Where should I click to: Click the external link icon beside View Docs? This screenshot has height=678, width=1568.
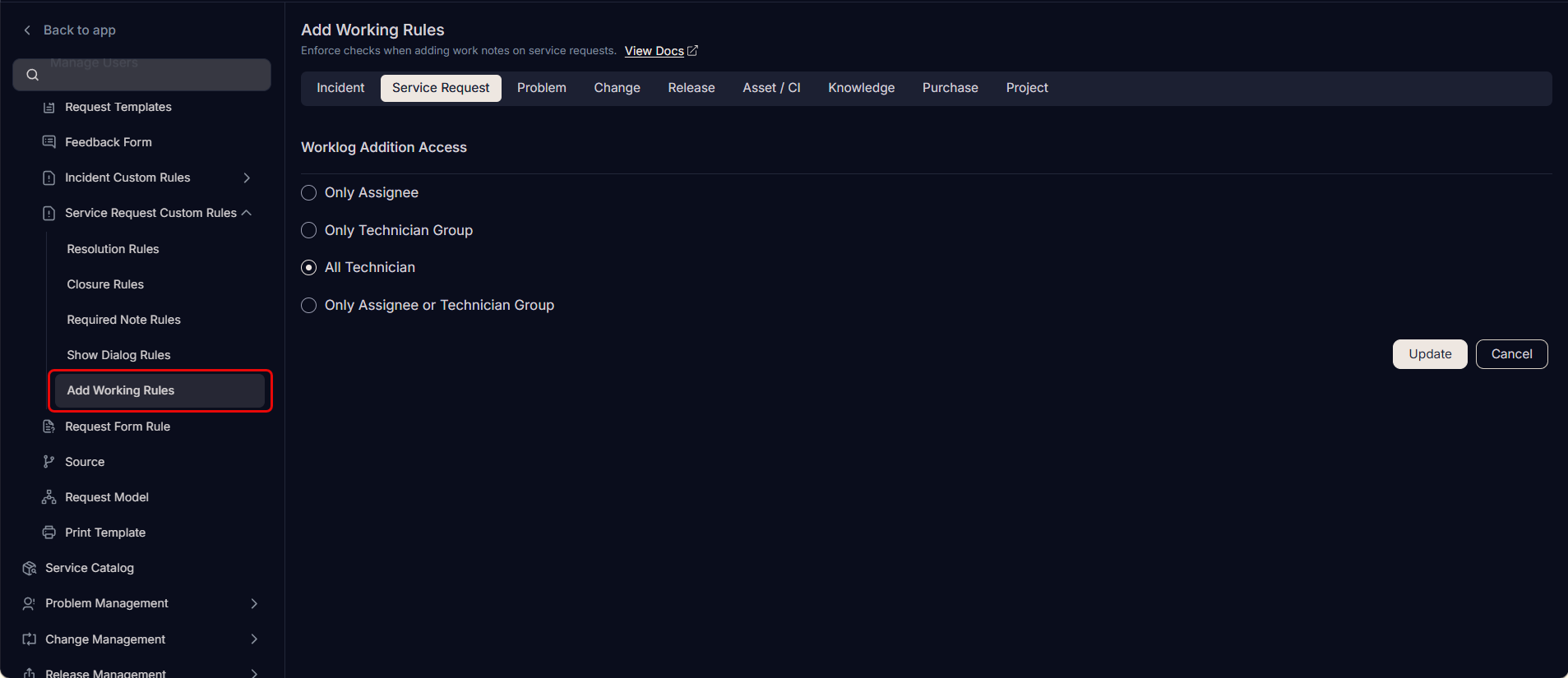pos(692,51)
